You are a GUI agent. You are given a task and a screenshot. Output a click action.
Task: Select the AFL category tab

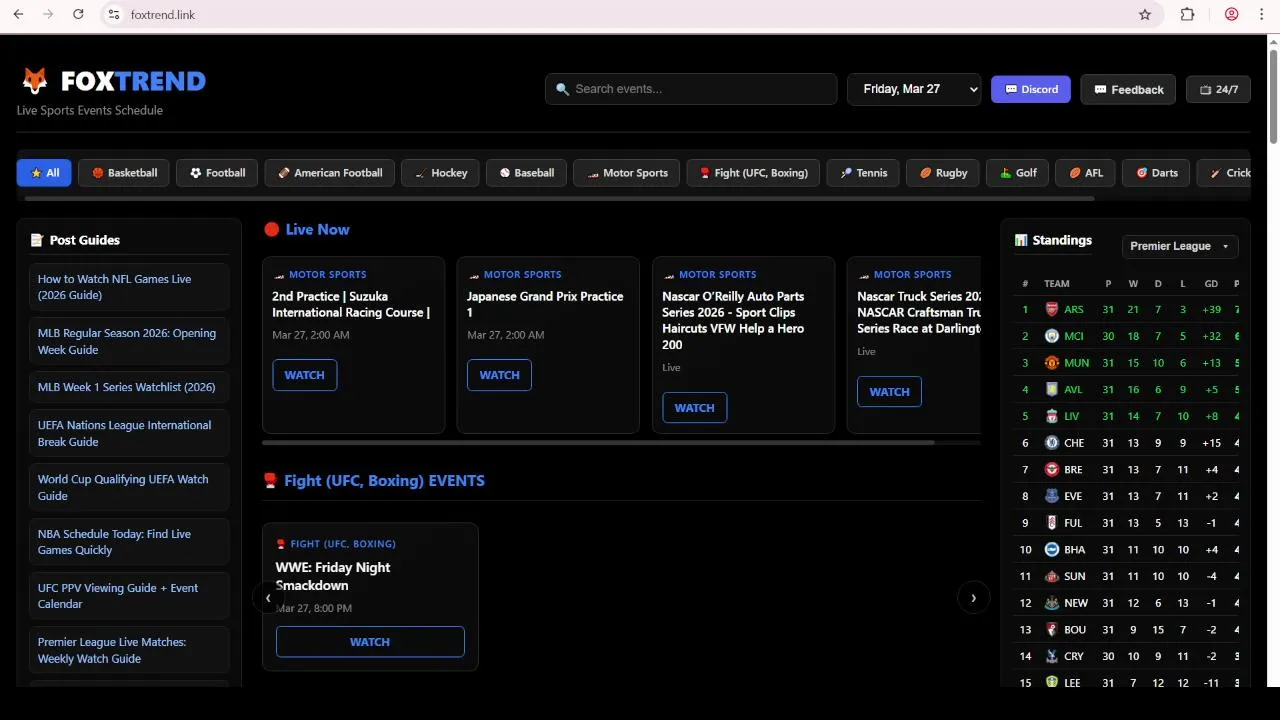1085,173
